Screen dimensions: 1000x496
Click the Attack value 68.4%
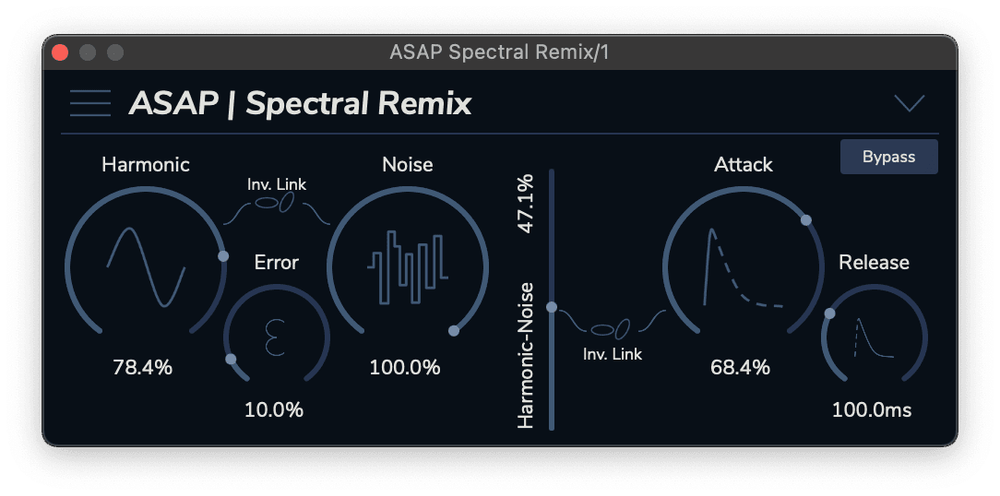click(x=740, y=367)
